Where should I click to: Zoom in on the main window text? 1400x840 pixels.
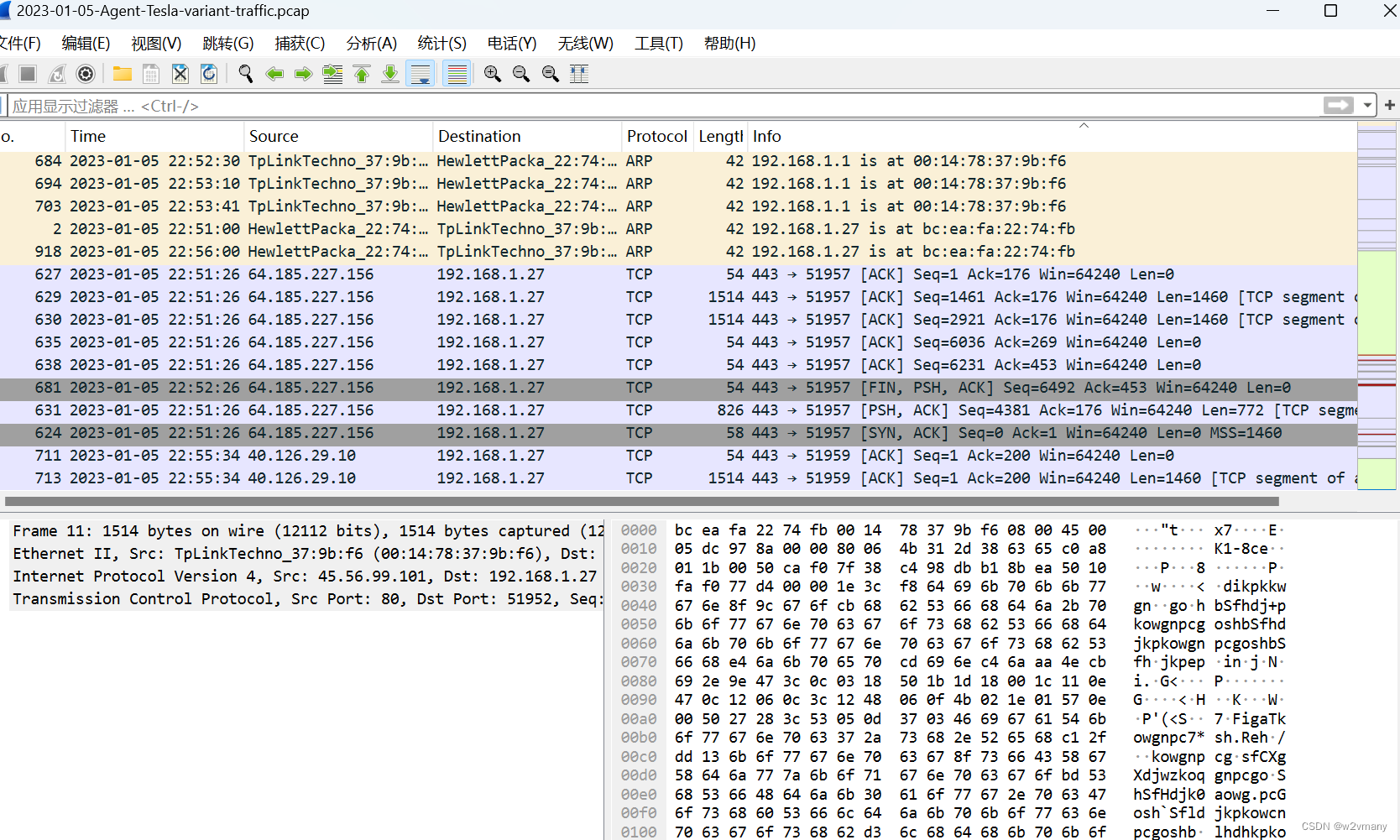click(x=493, y=74)
